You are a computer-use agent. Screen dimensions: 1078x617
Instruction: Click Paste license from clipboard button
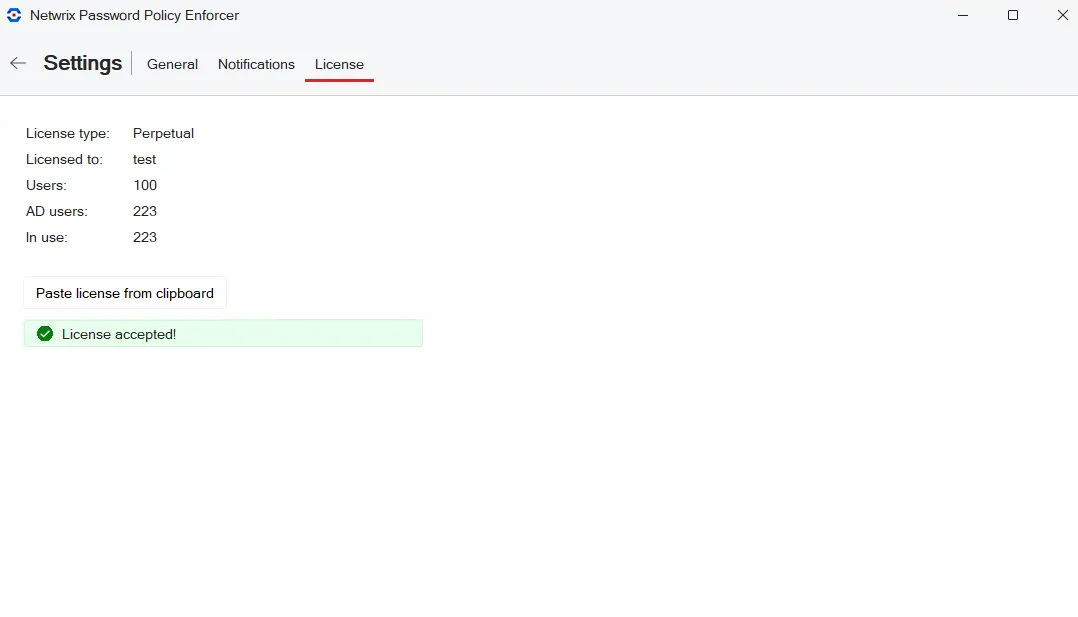click(x=124, y=293)
